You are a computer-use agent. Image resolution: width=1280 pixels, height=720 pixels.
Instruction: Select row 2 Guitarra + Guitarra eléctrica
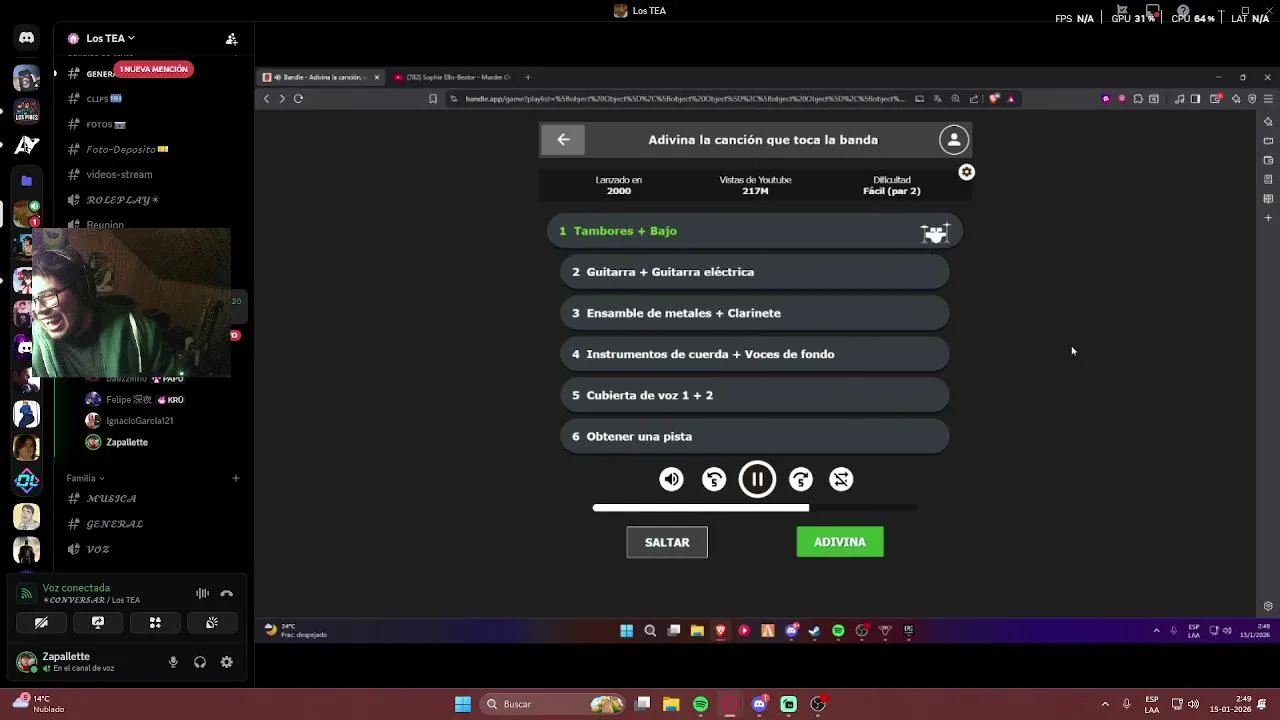coord(754,272)
